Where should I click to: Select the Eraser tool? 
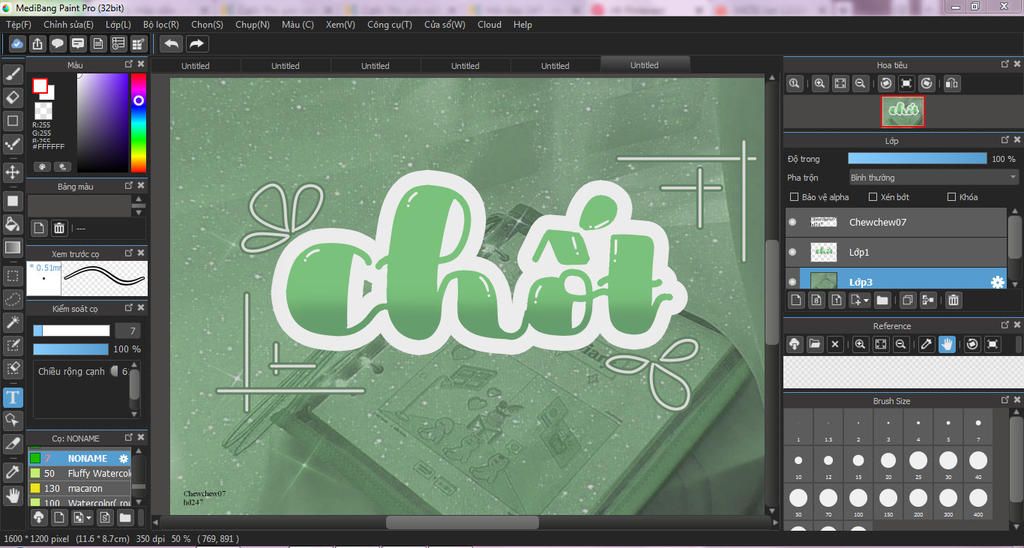tap(12, 97)
